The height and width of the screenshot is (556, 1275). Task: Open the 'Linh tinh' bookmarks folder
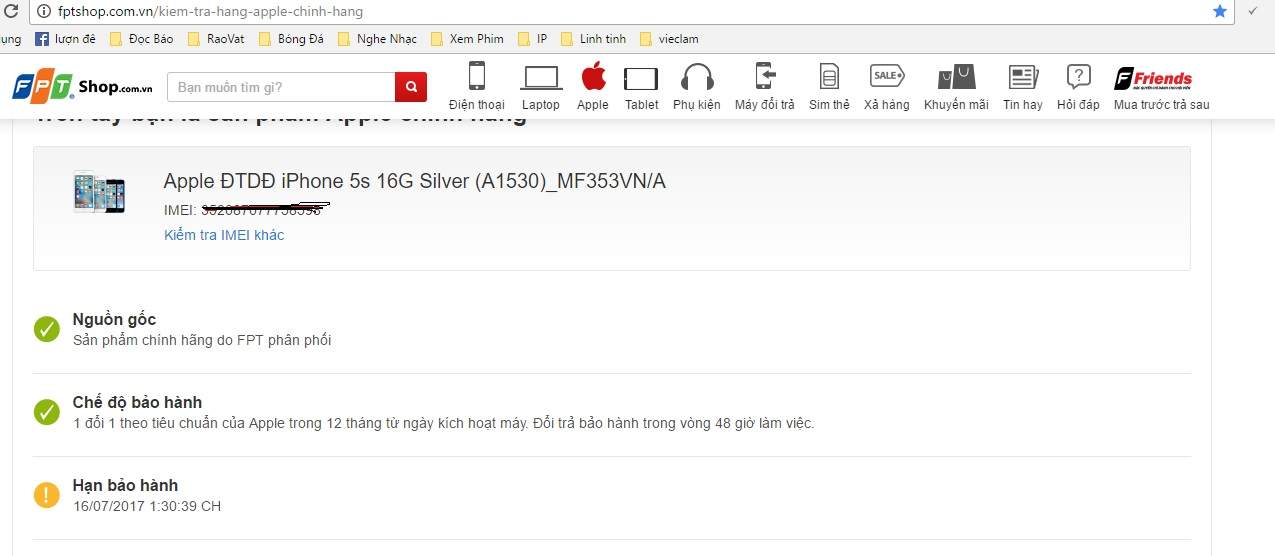593,39
